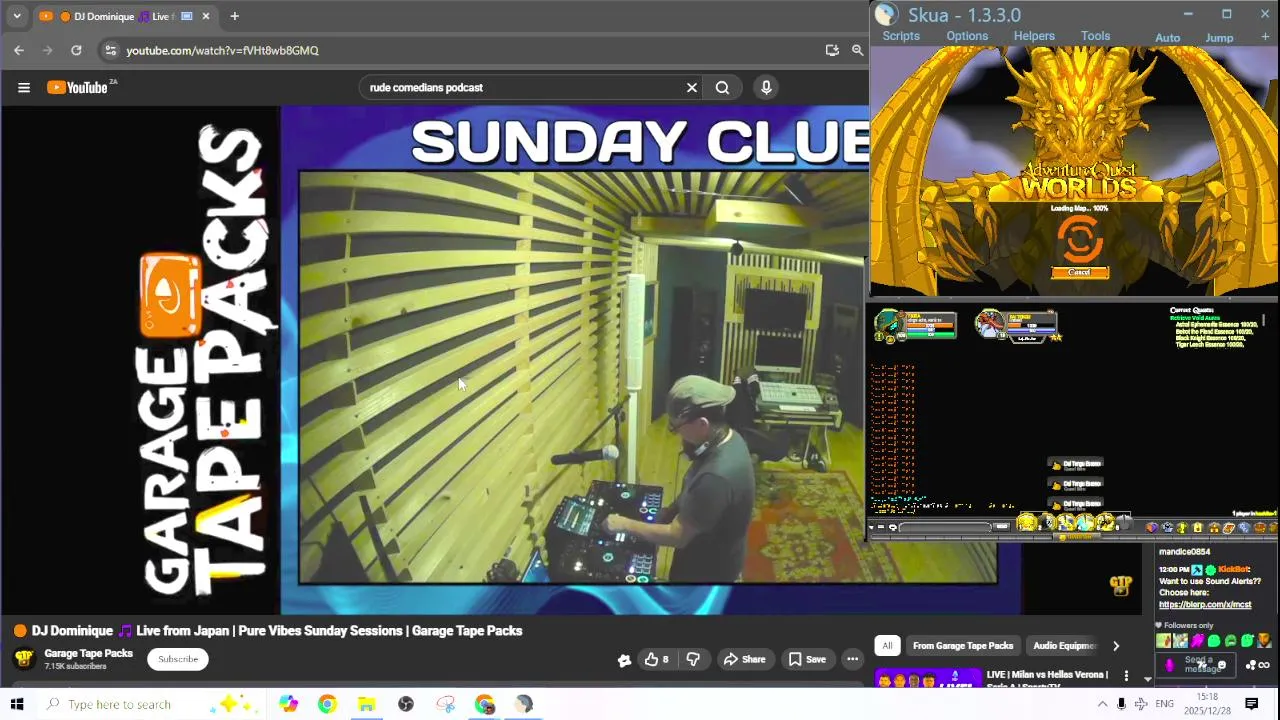Screen dimensions: 1280x720
Task: Click Jump in the Skua menu bar
Action: pyautogui.click(x=1219, y=38)
